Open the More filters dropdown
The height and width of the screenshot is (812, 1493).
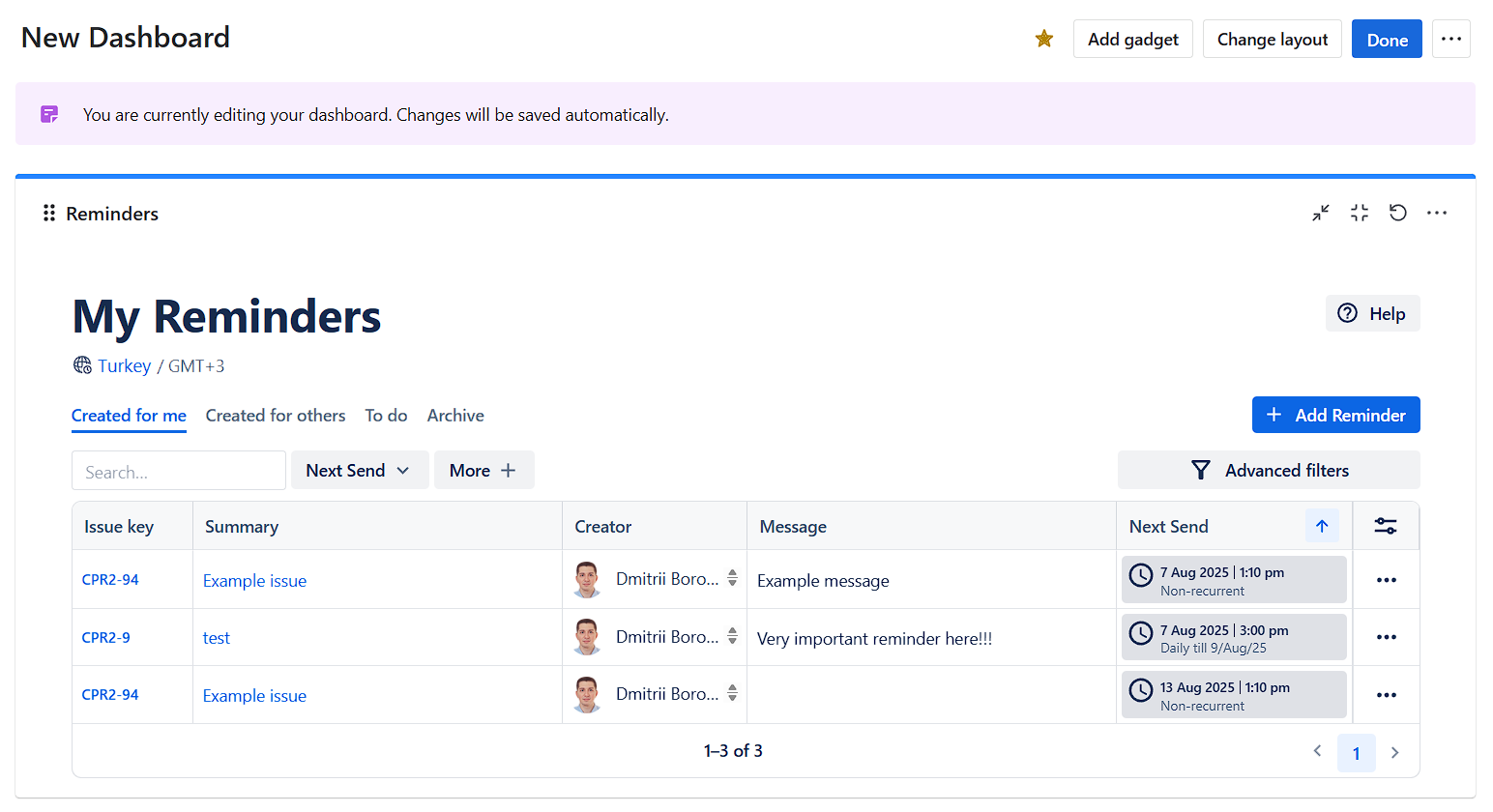click(483, 471)
